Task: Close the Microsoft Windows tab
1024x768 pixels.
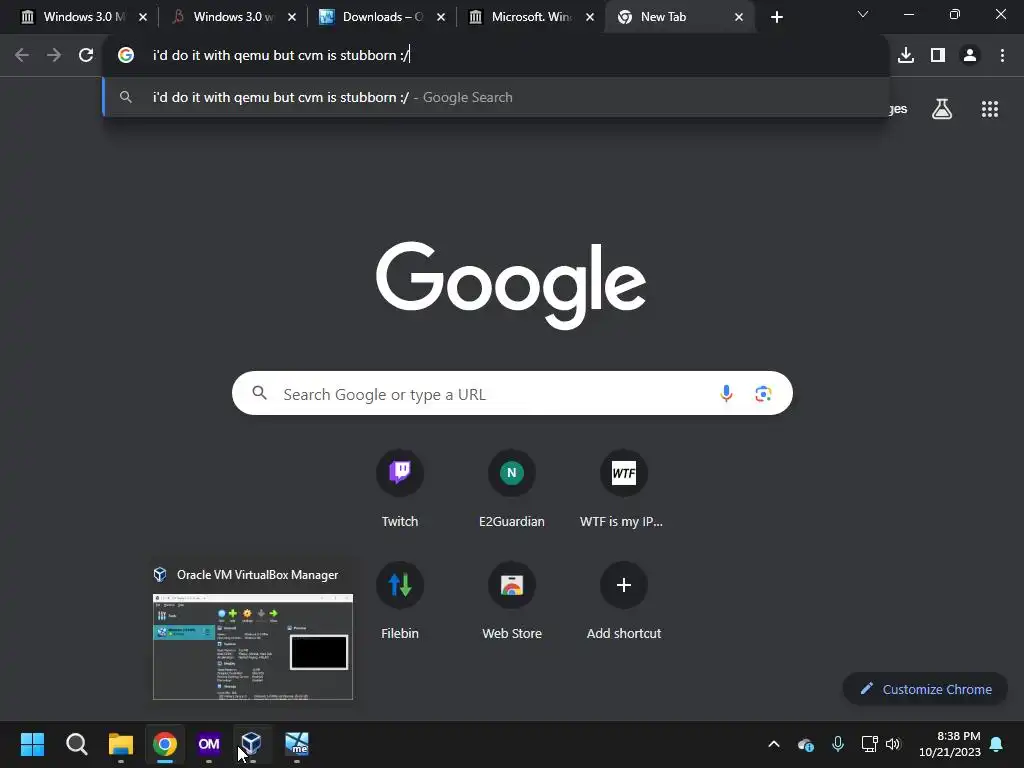Action: pyautogui.click(x=590, y=17)
